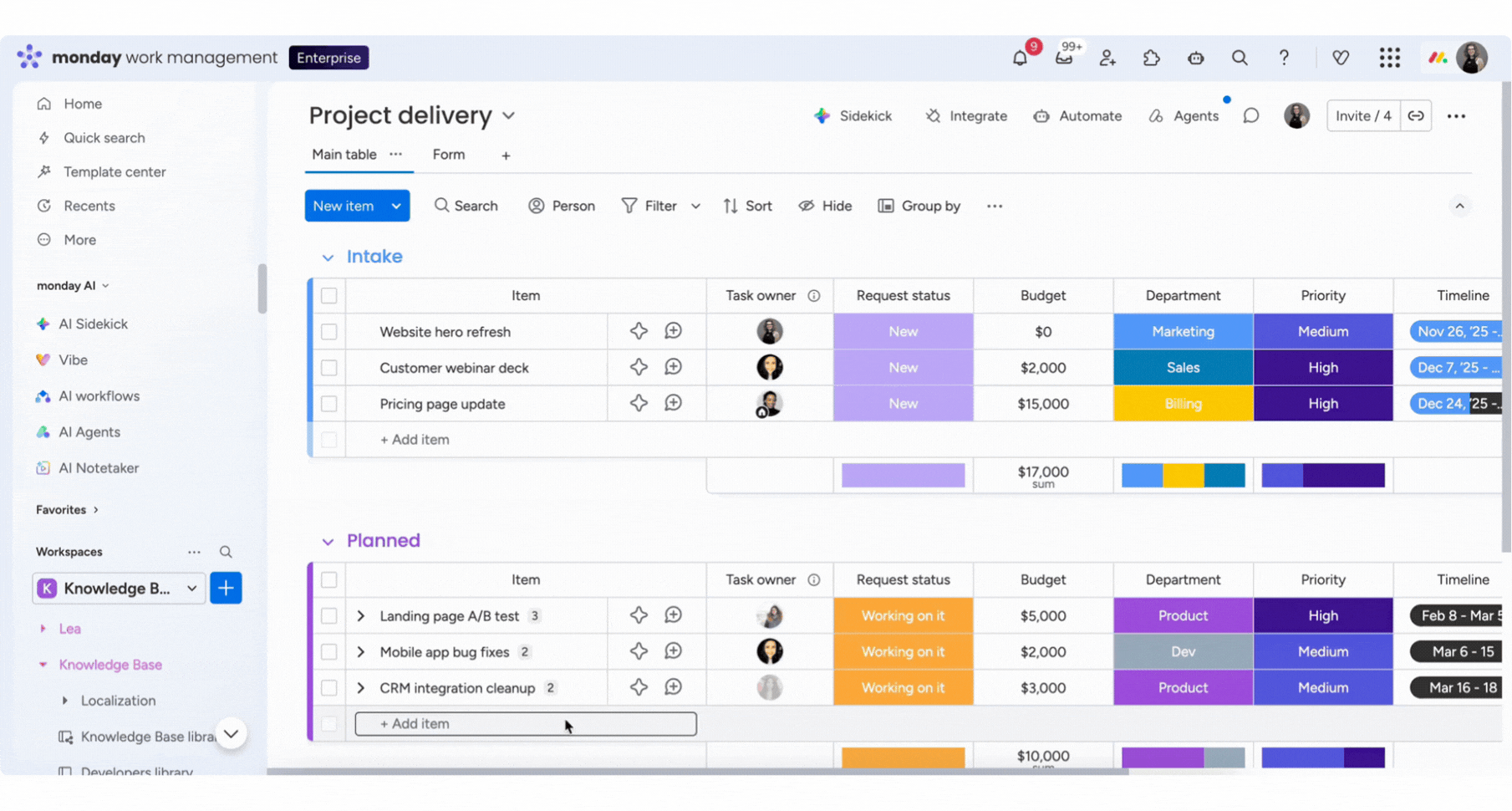Switch to the Form tab
This screenshot has width=1512, height=811.
[449, 155]
